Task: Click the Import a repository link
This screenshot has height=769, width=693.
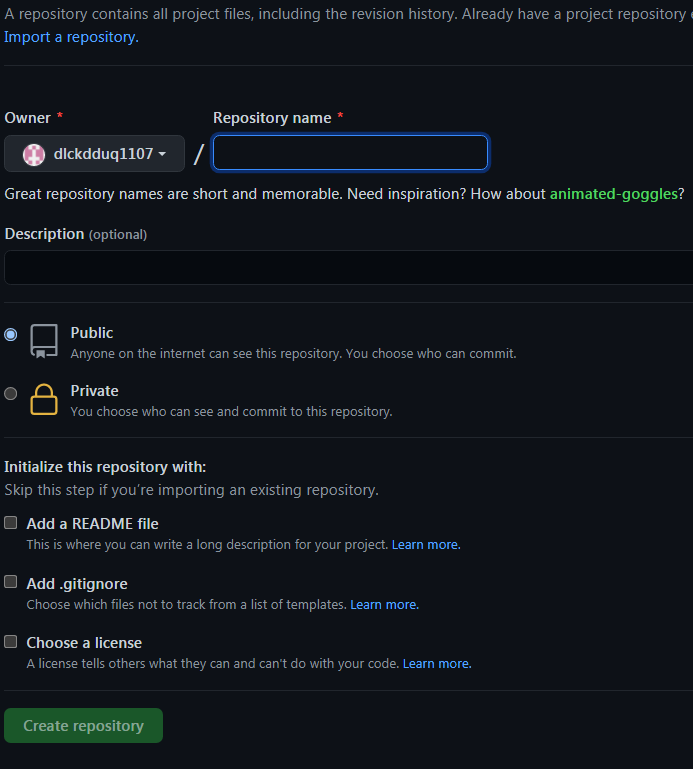Action: (71, 37)
